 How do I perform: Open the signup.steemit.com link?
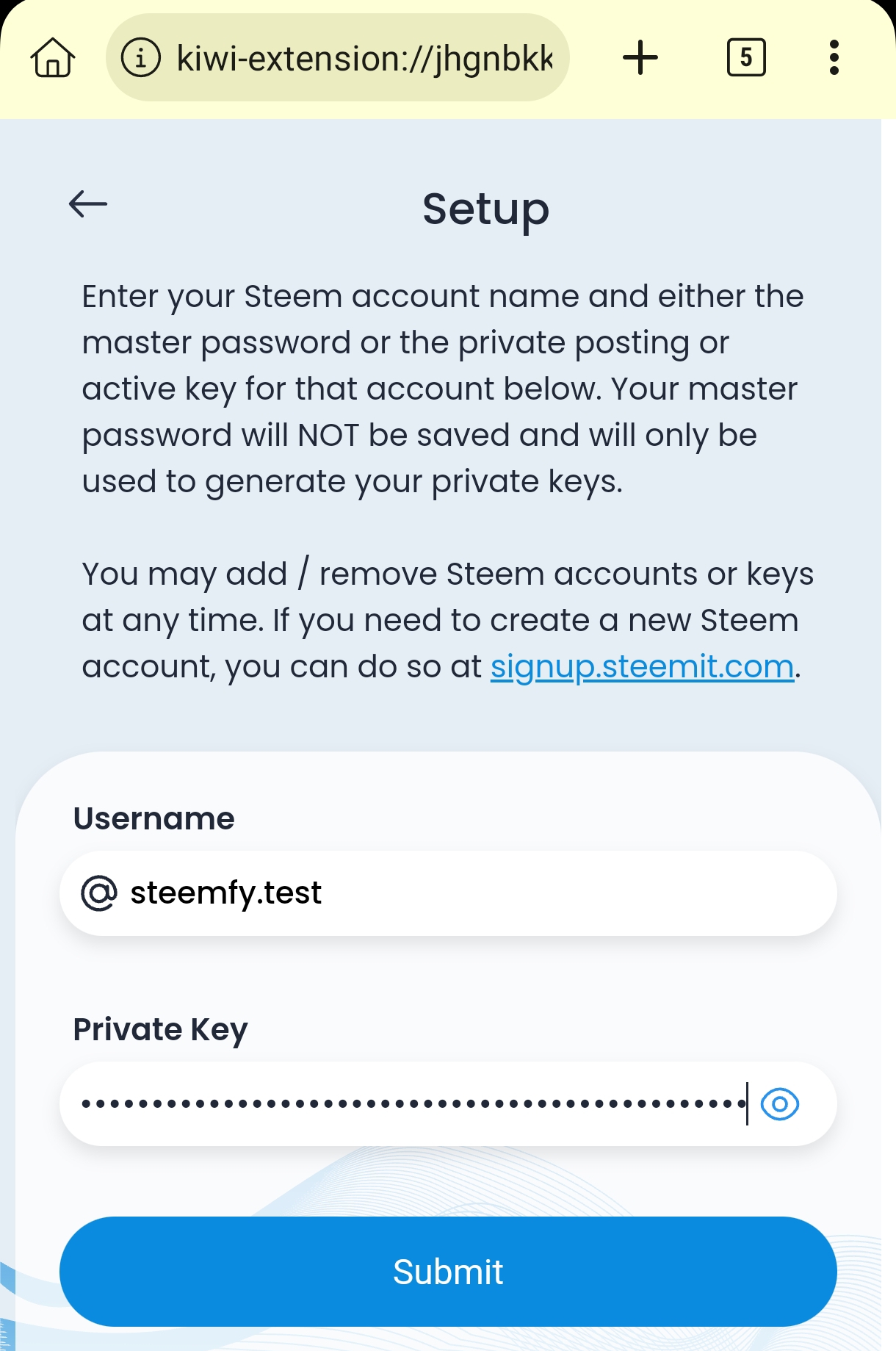(x=642, y=667)
